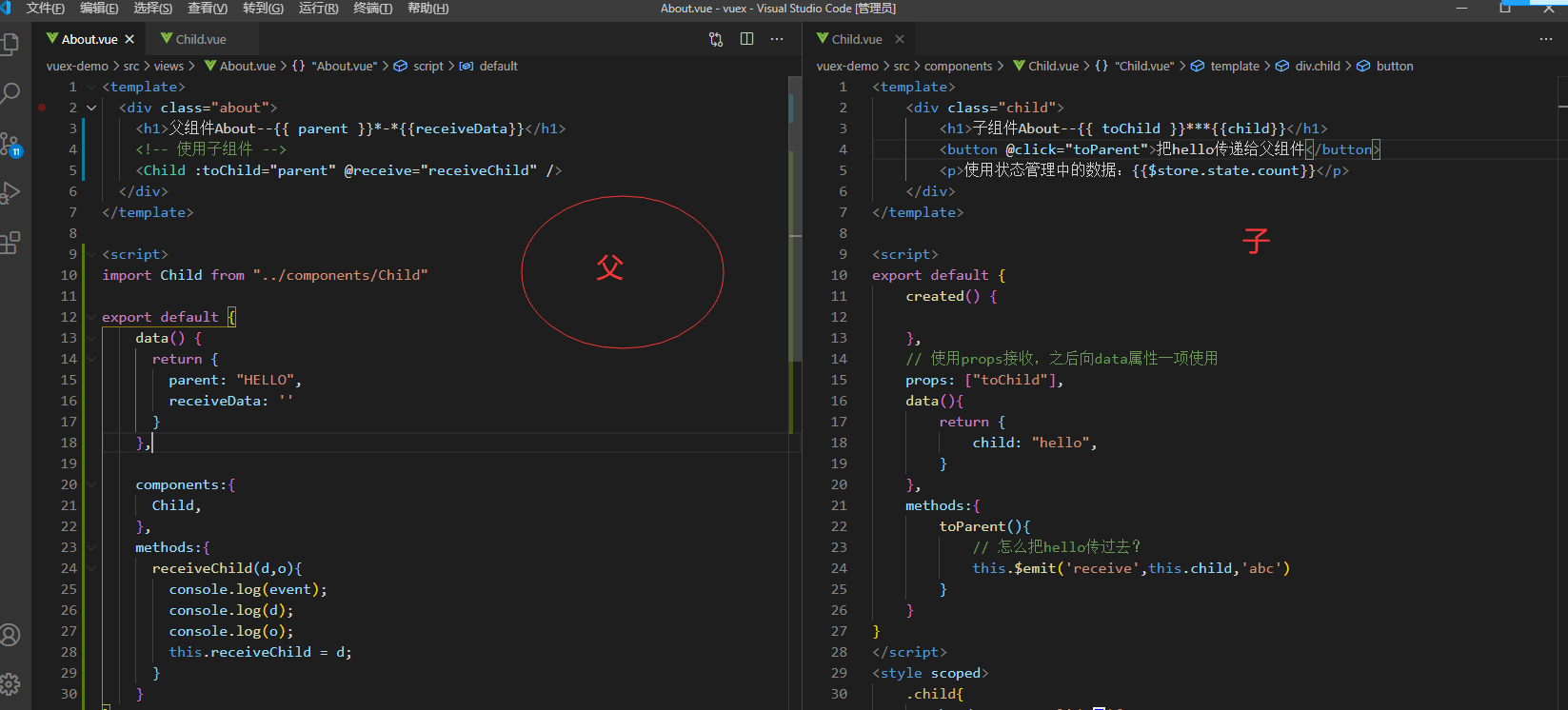
Task: Close the Child.vue tab in the right group
Action: pyautogui.click(x=899, y=39)
